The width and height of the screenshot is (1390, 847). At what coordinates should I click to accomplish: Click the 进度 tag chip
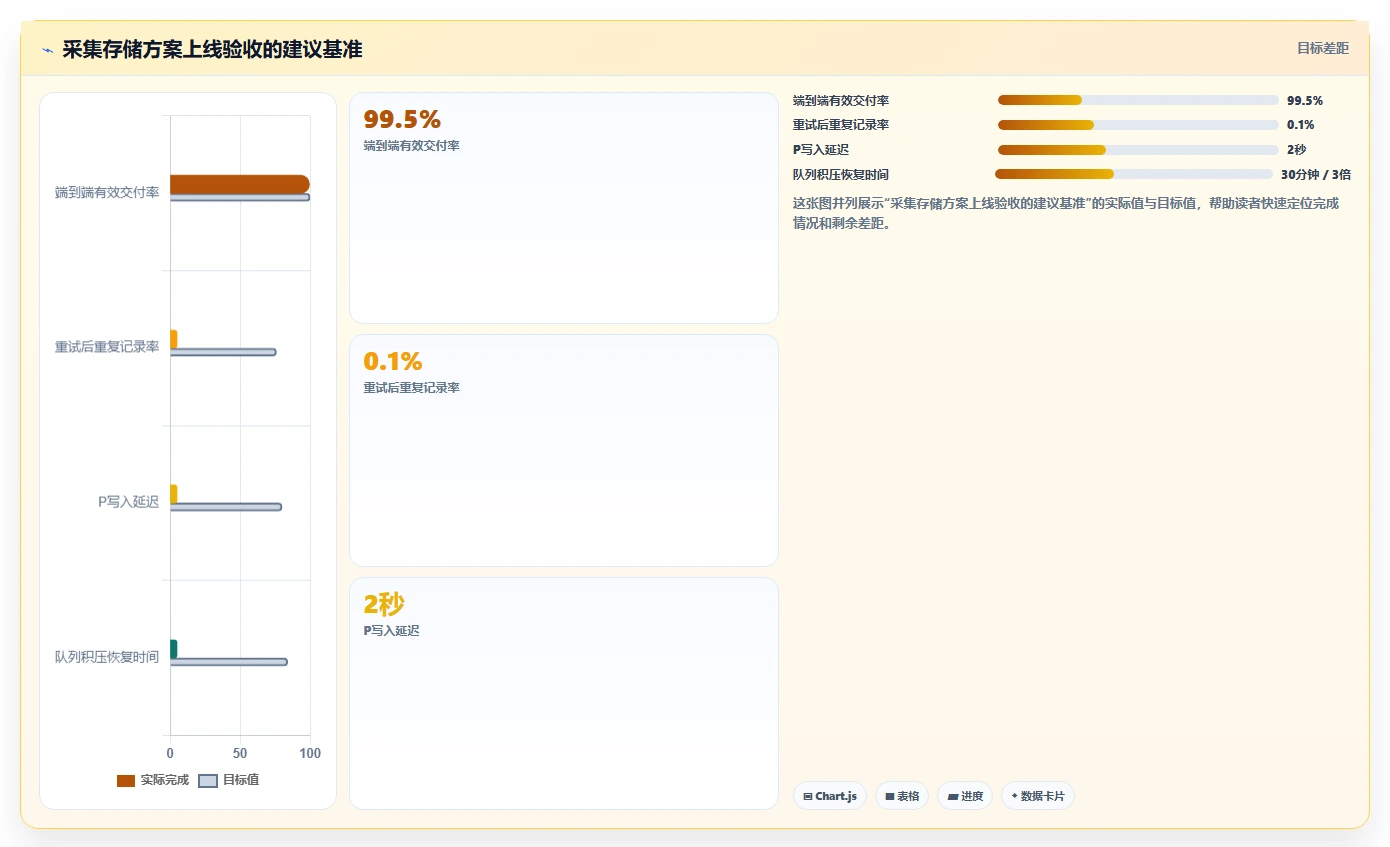point(965,796)
